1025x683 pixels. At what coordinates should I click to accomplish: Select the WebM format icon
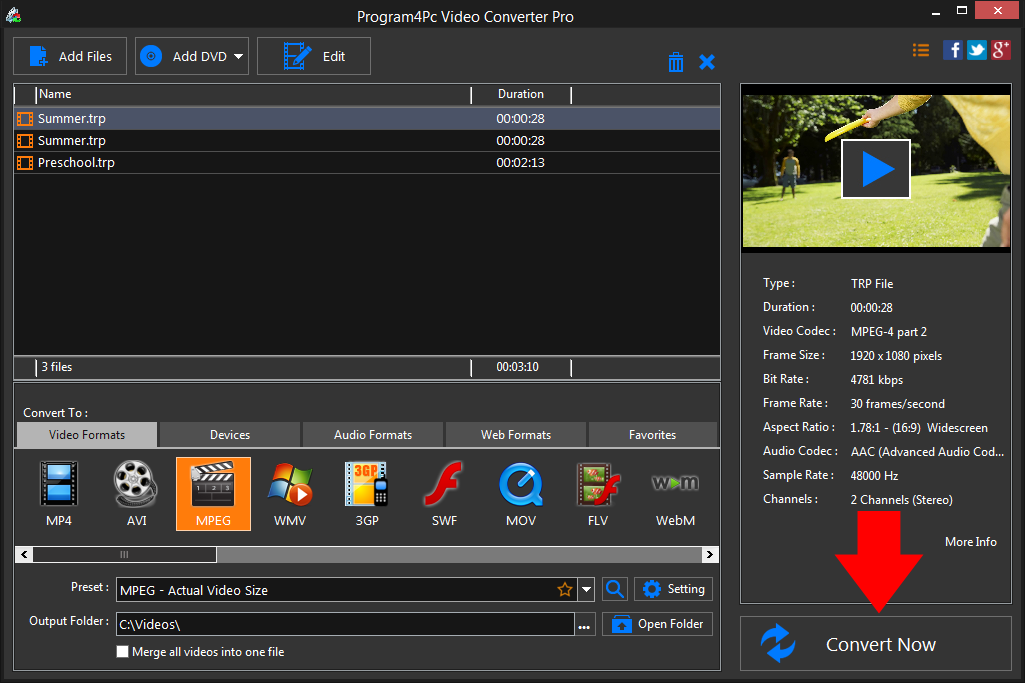[x=674, y=492]
